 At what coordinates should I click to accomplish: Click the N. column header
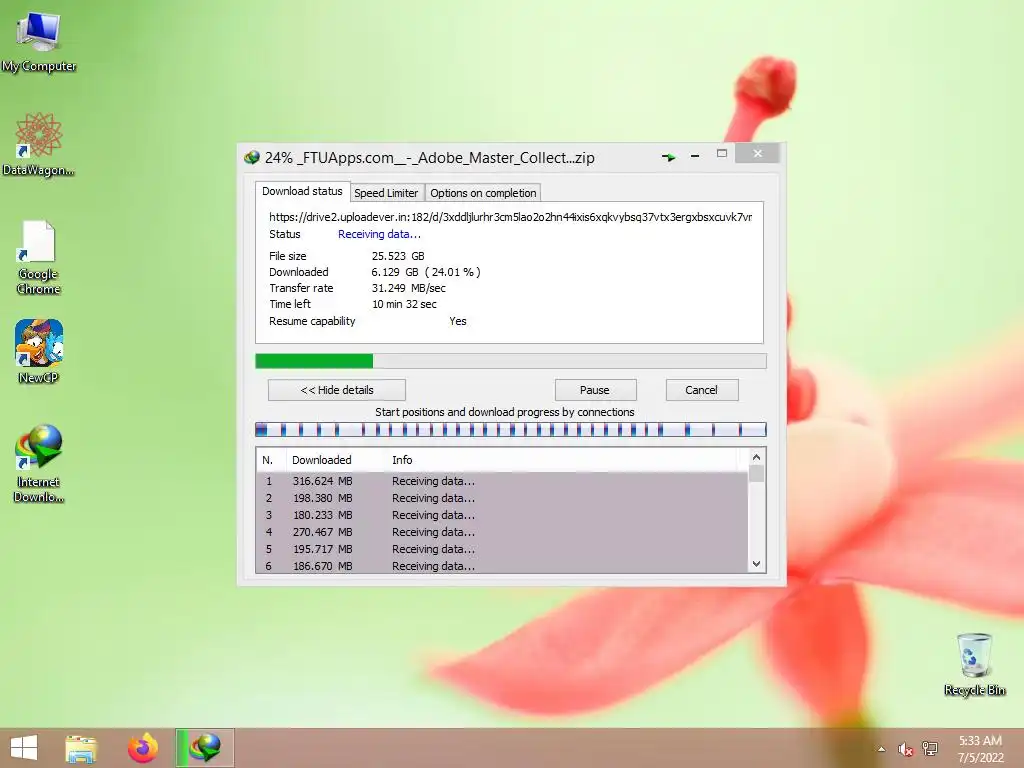click(x=271, y=460)
